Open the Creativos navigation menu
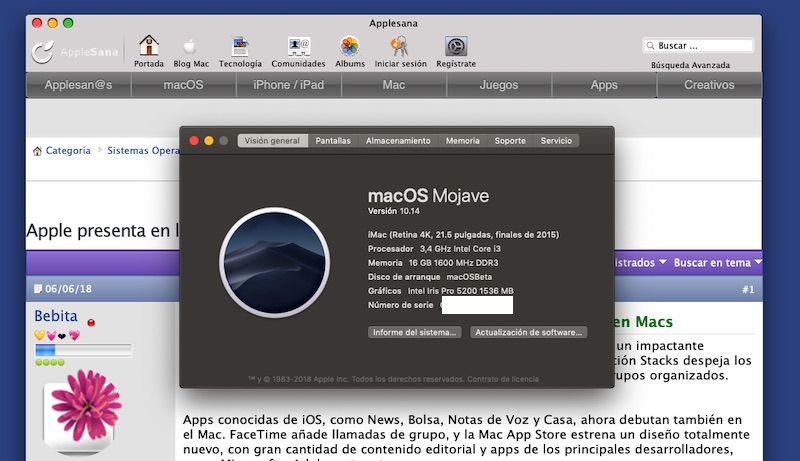The image size is (800, 461). pyautogui.click(x=709, y=85)
